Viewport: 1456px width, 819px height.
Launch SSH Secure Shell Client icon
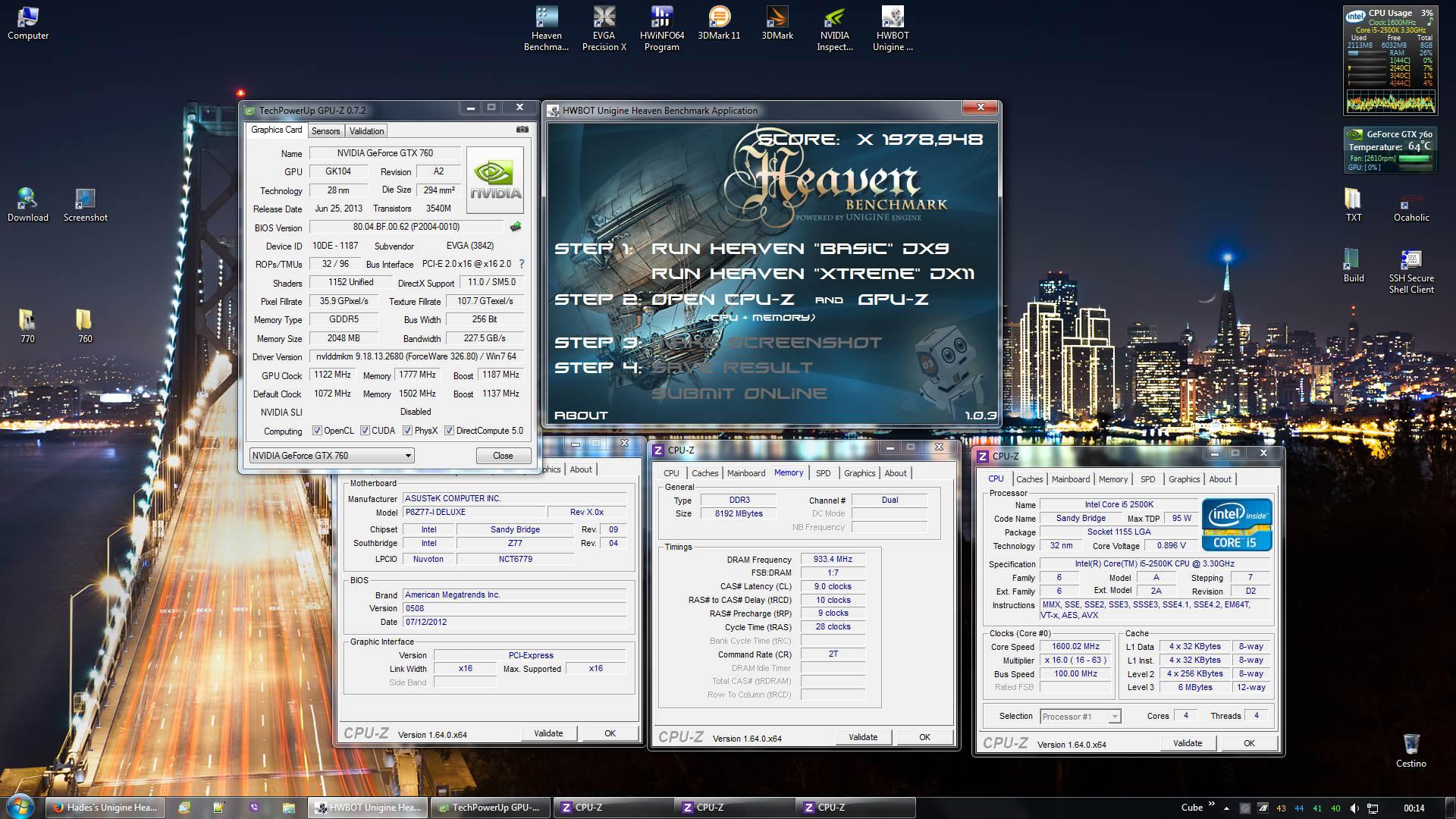click(x=1411, y=271)
